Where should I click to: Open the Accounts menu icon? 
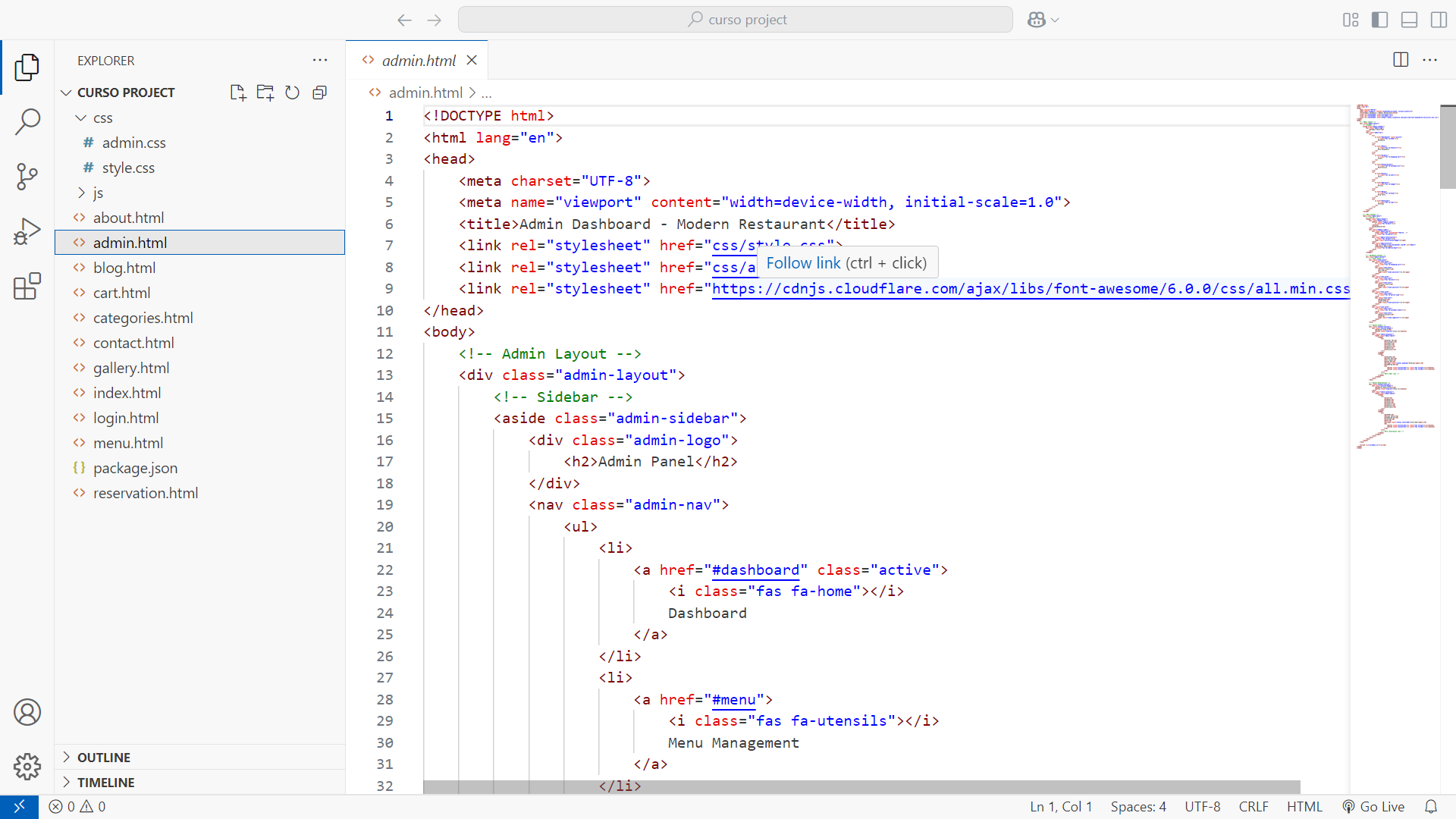click(27, 712)
